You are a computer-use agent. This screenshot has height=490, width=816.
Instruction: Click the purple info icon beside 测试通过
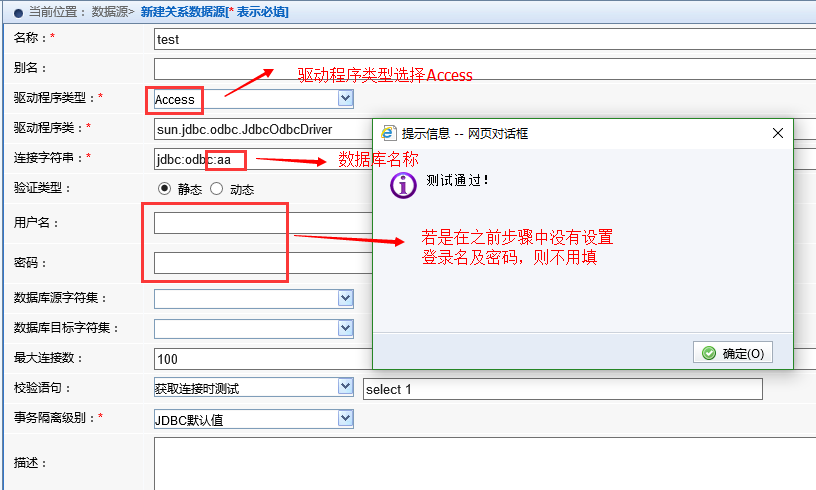coord(403,185)
